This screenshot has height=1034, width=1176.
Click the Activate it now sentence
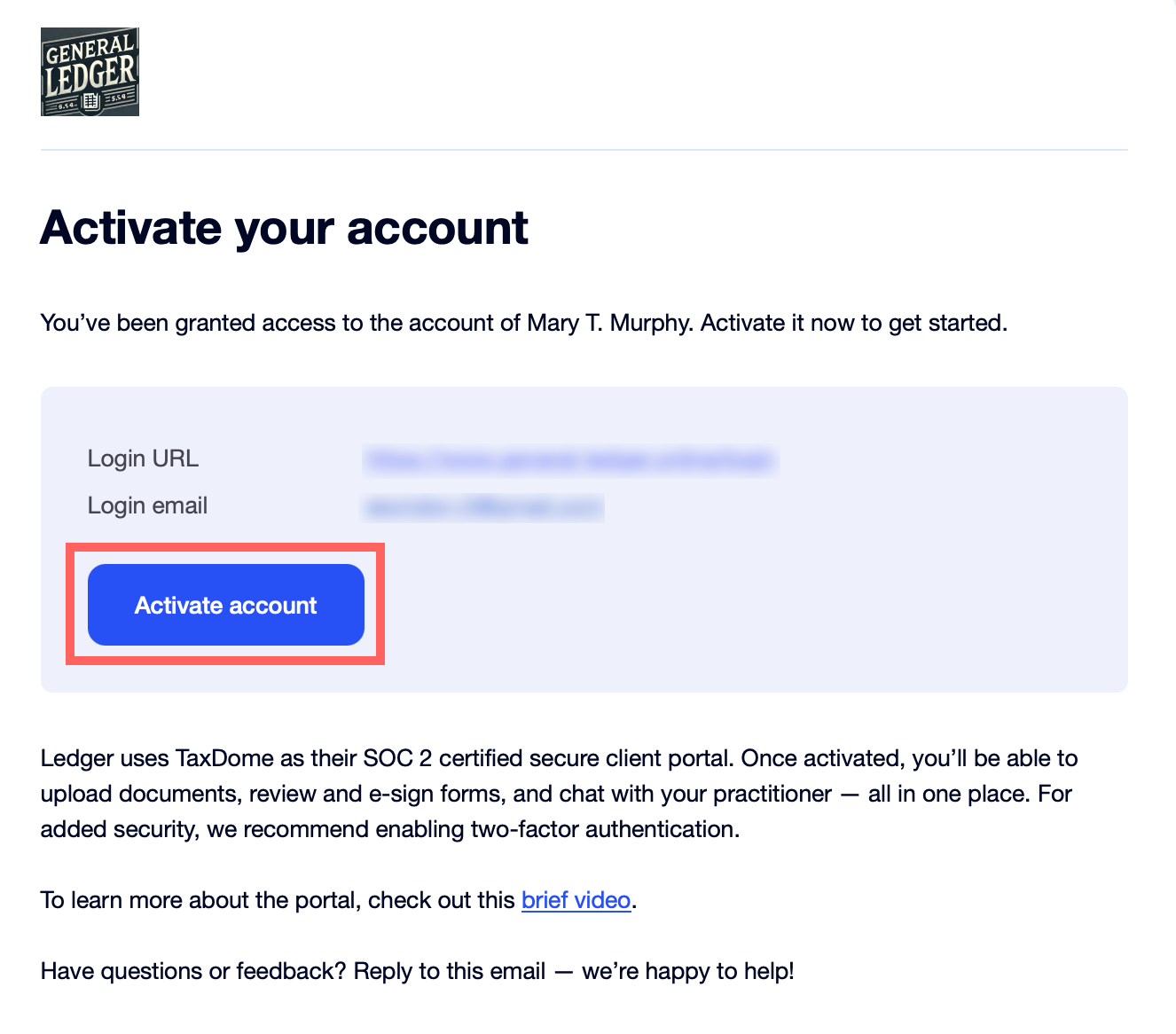tap(853, 323)
